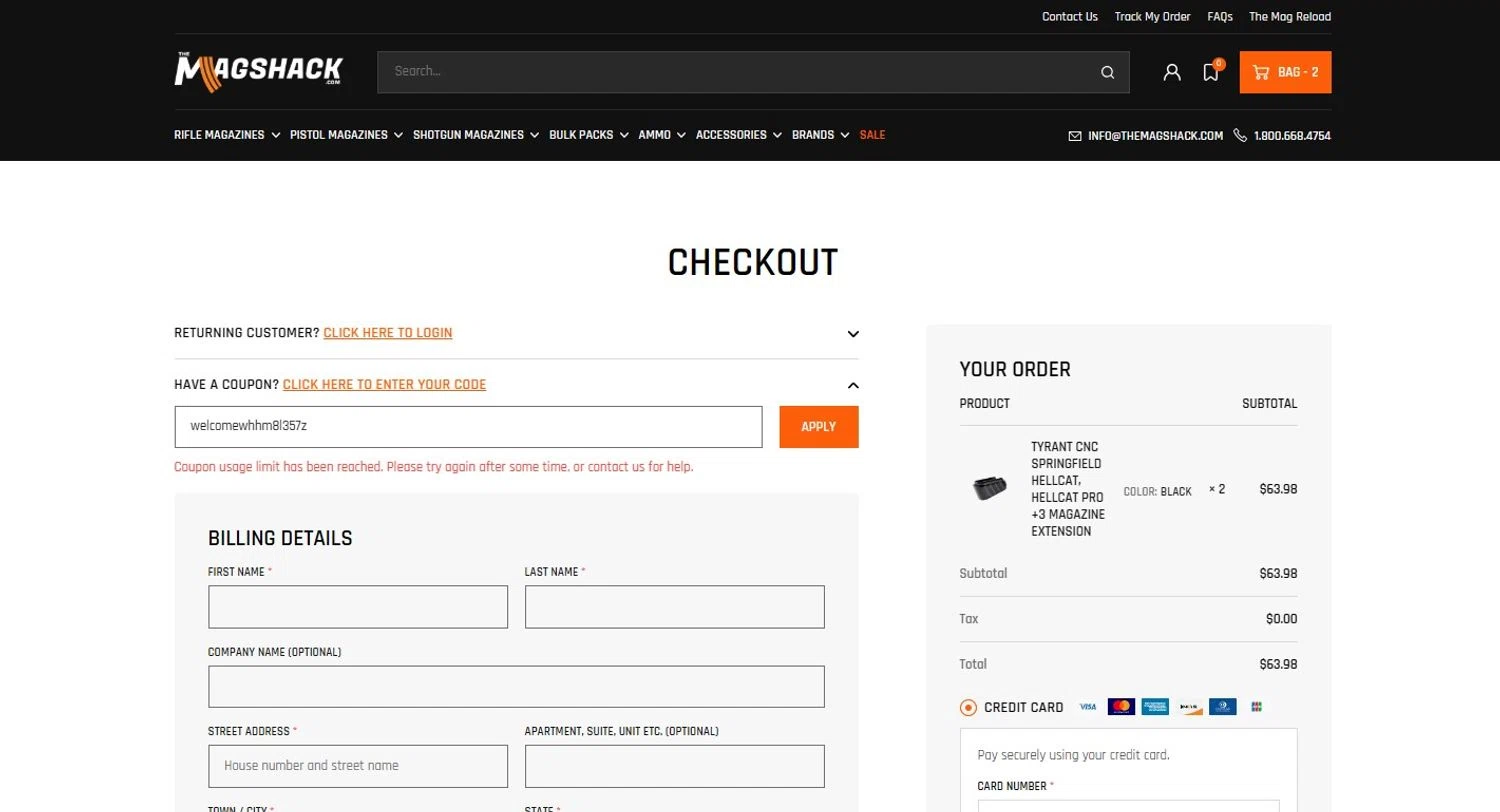Focus the site search field
Image resolution: width=1500 pixels, height=812 pixels.
(x=740, y=72)
